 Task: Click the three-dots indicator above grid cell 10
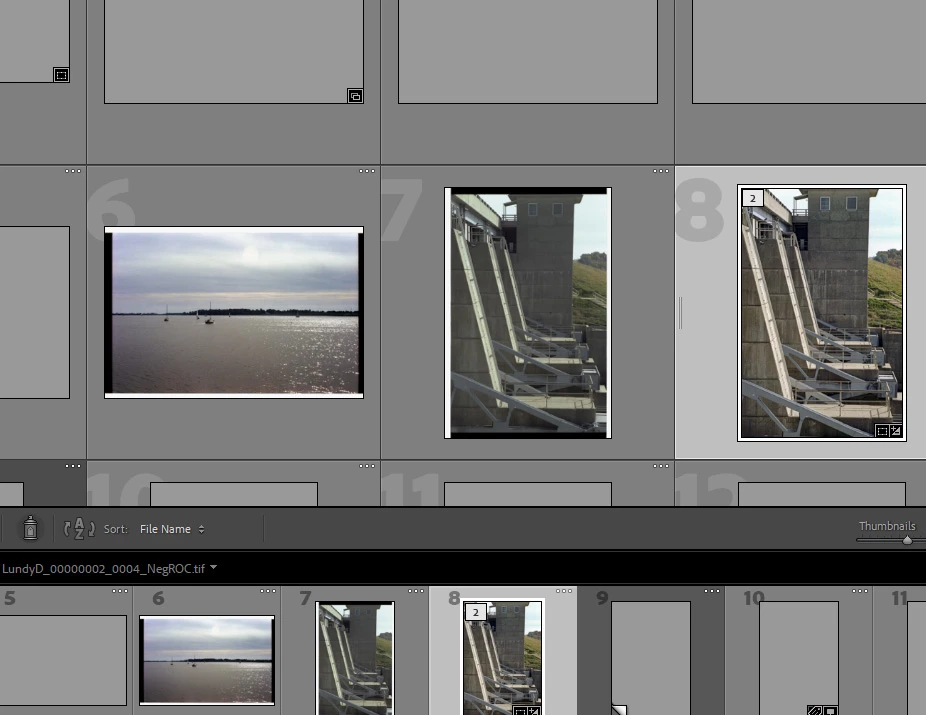click(367, 466)
